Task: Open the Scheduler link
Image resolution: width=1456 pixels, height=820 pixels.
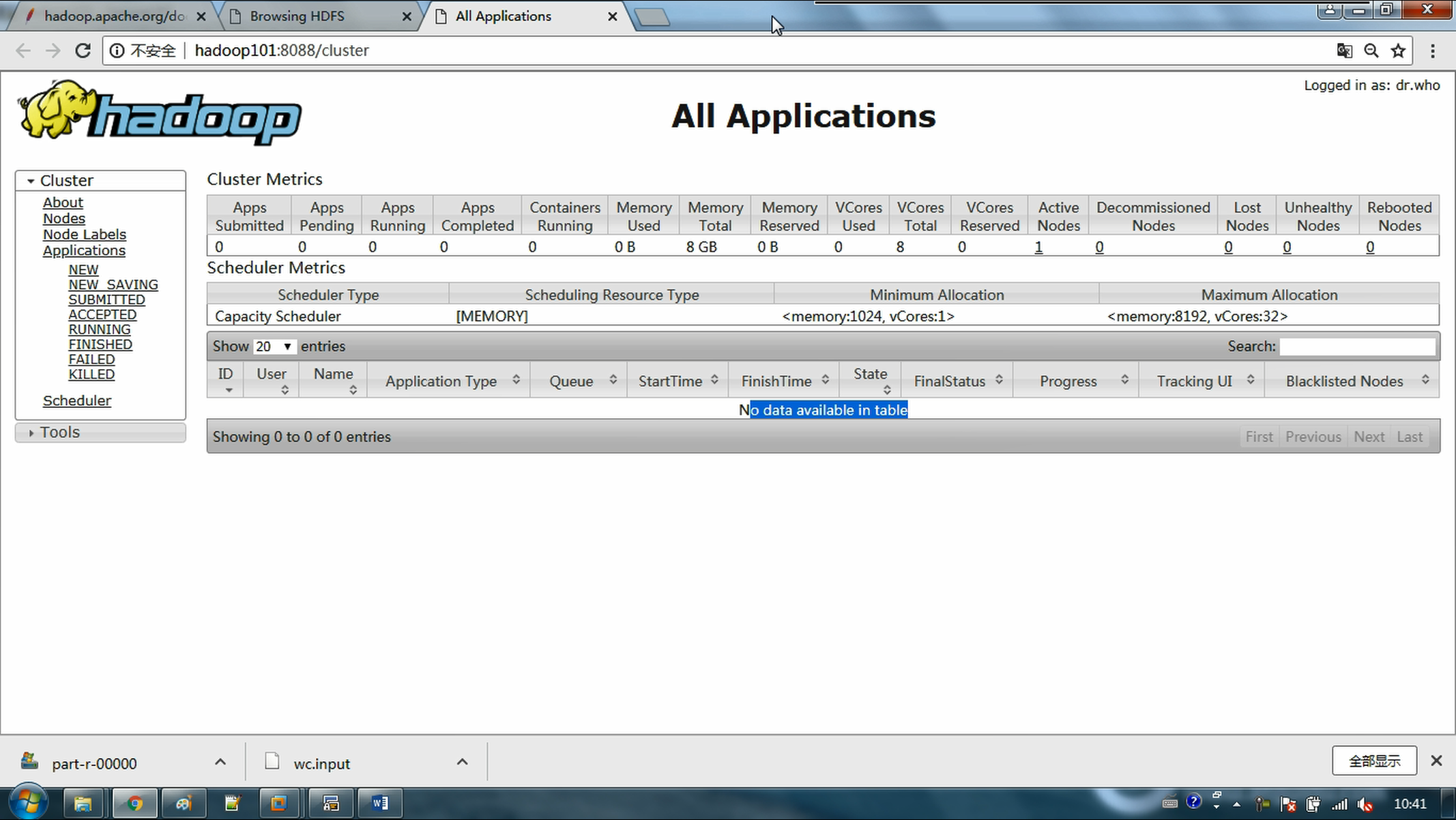Action: click(76, 400)
